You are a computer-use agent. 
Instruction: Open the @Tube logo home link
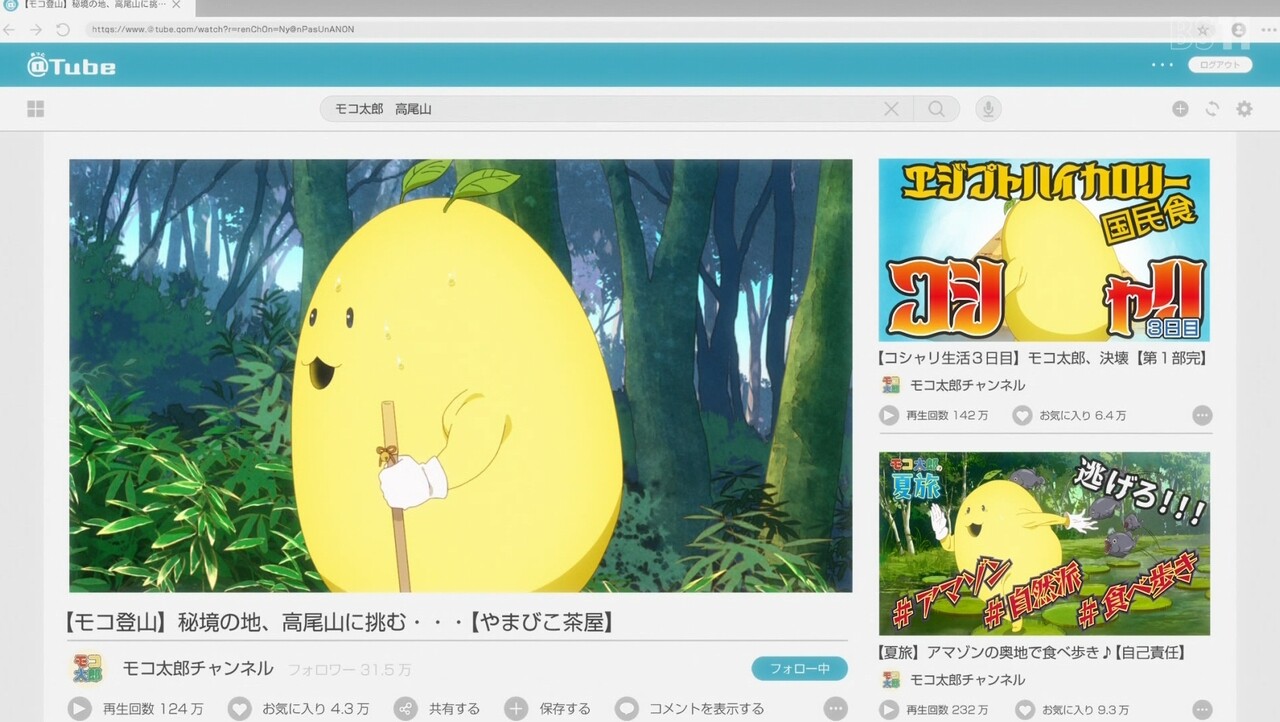tap(72, 66)
